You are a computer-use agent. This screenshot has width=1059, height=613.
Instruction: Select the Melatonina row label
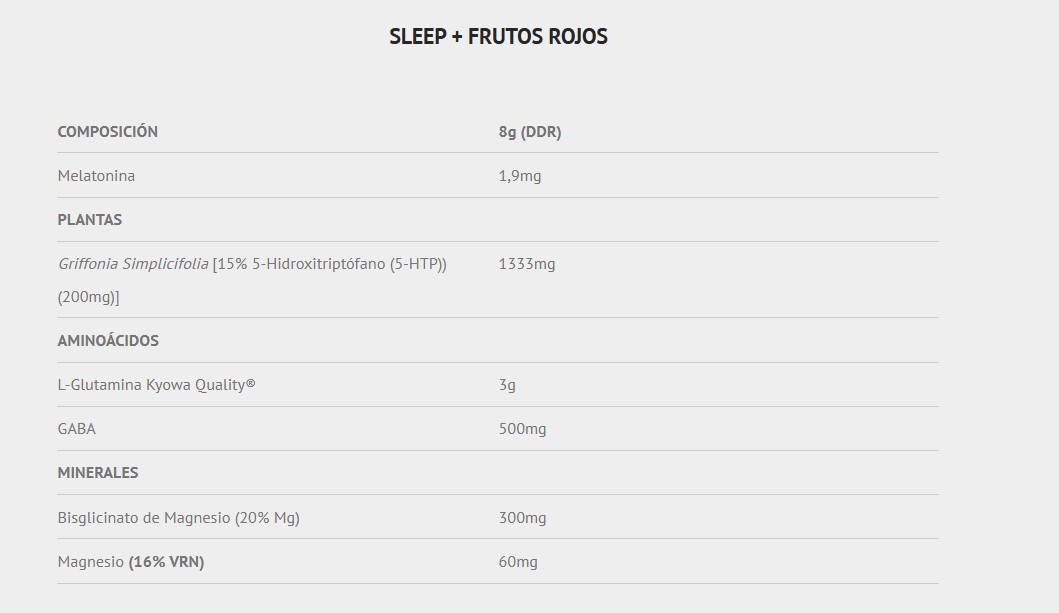(96, 176)
